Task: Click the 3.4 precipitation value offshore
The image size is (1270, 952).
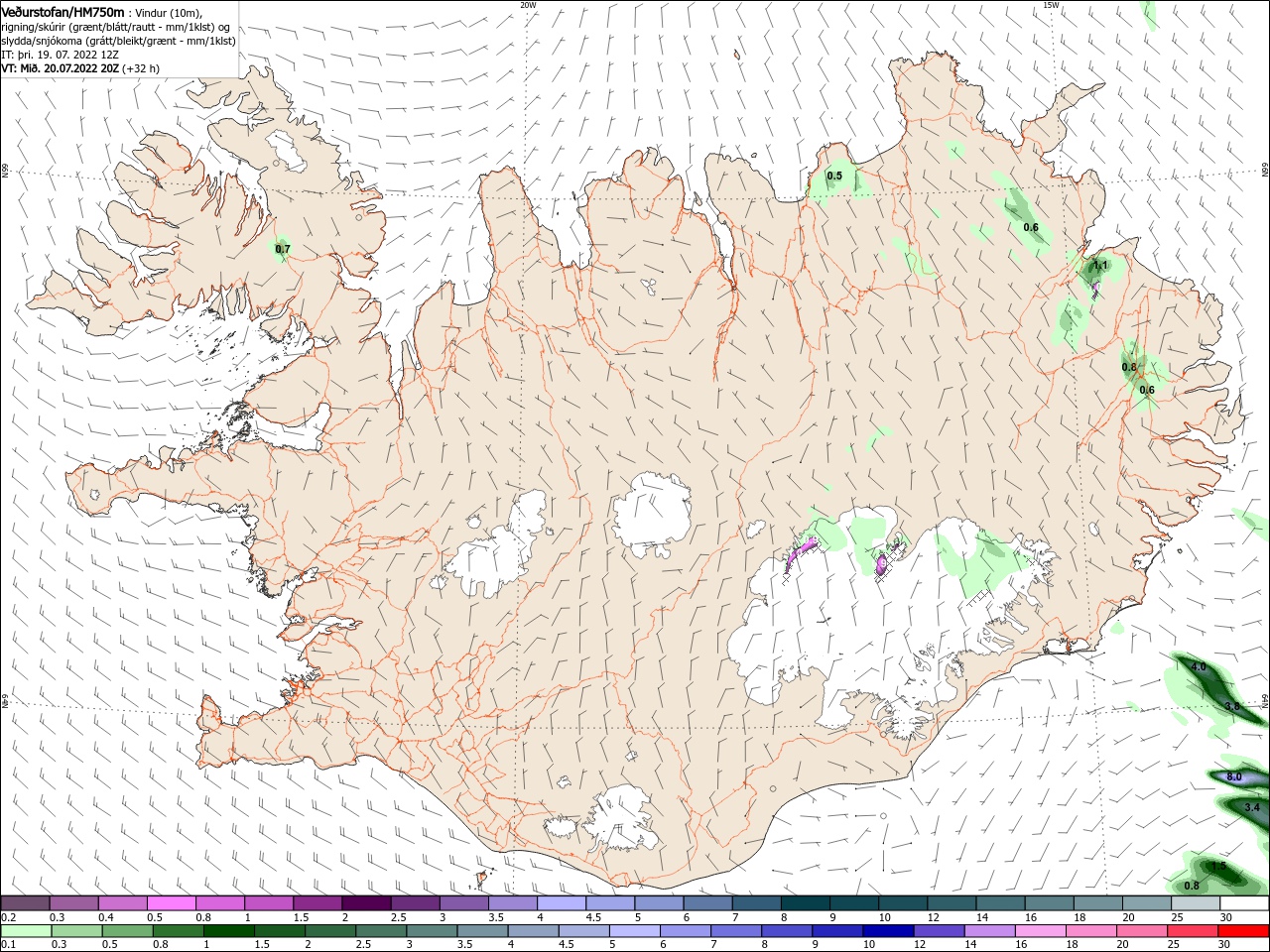Action: click(x=1252, y=808)
